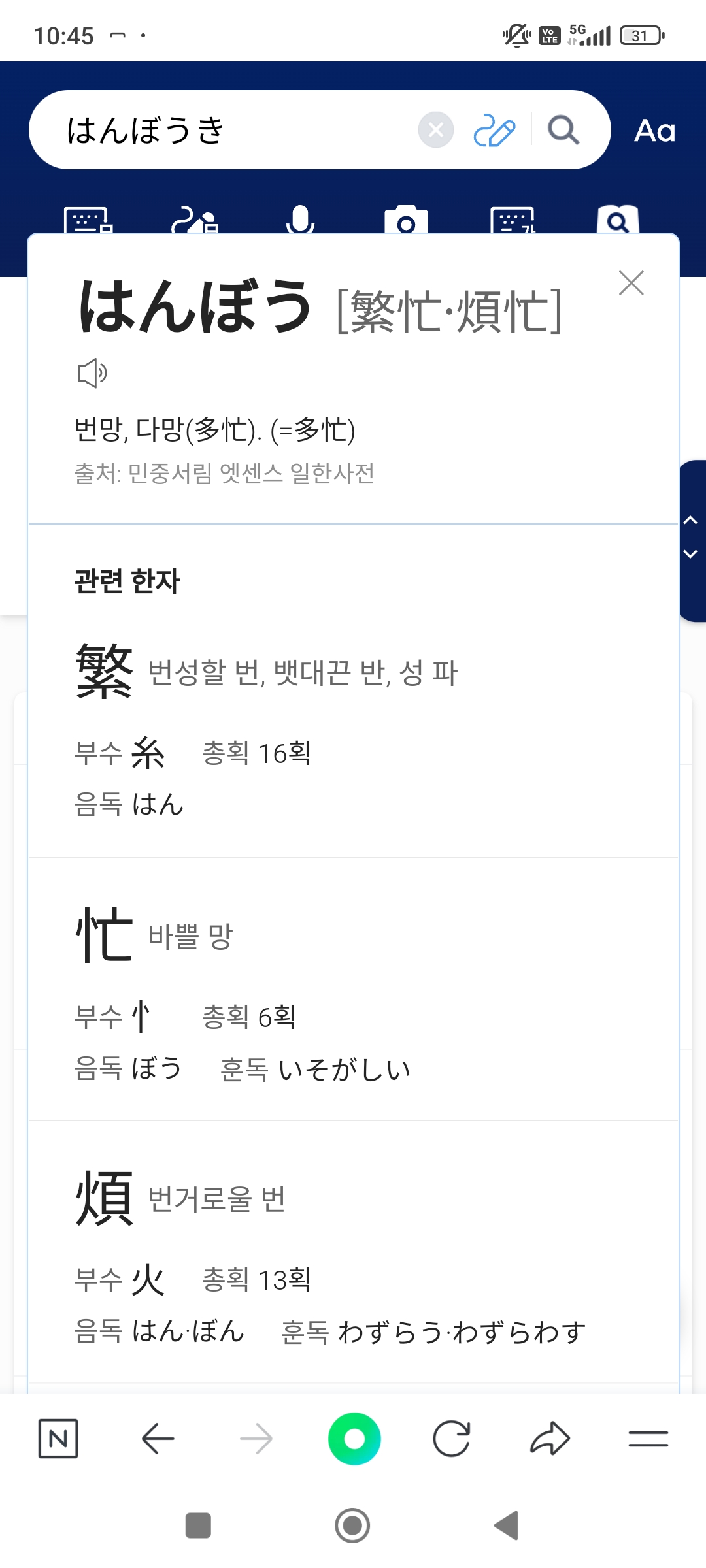706x1568 pixels.
Task: Open the browser hamburger menu
Action: pos(648,1439)
